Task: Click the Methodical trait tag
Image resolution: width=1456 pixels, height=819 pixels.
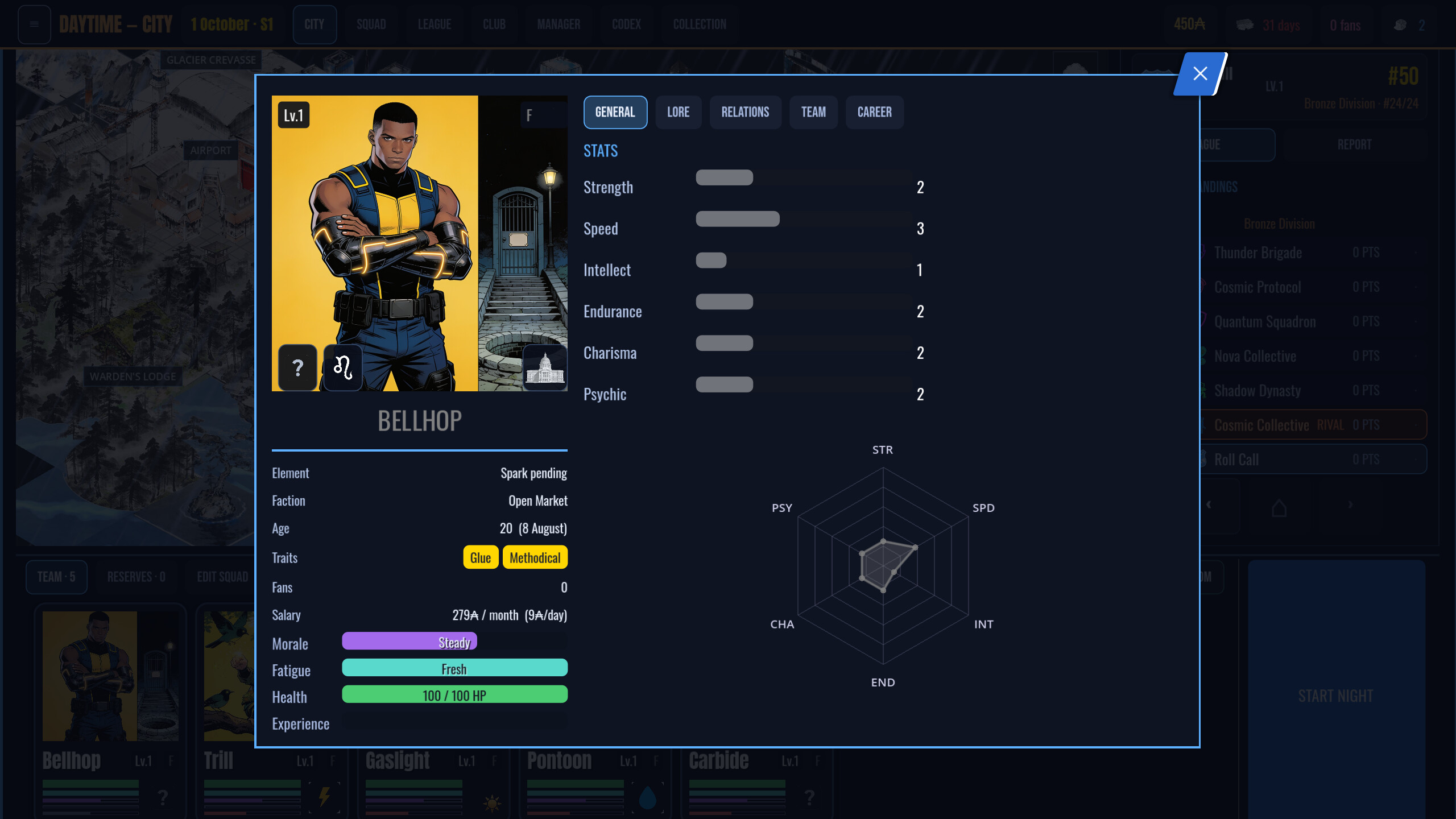Action: 535,557
